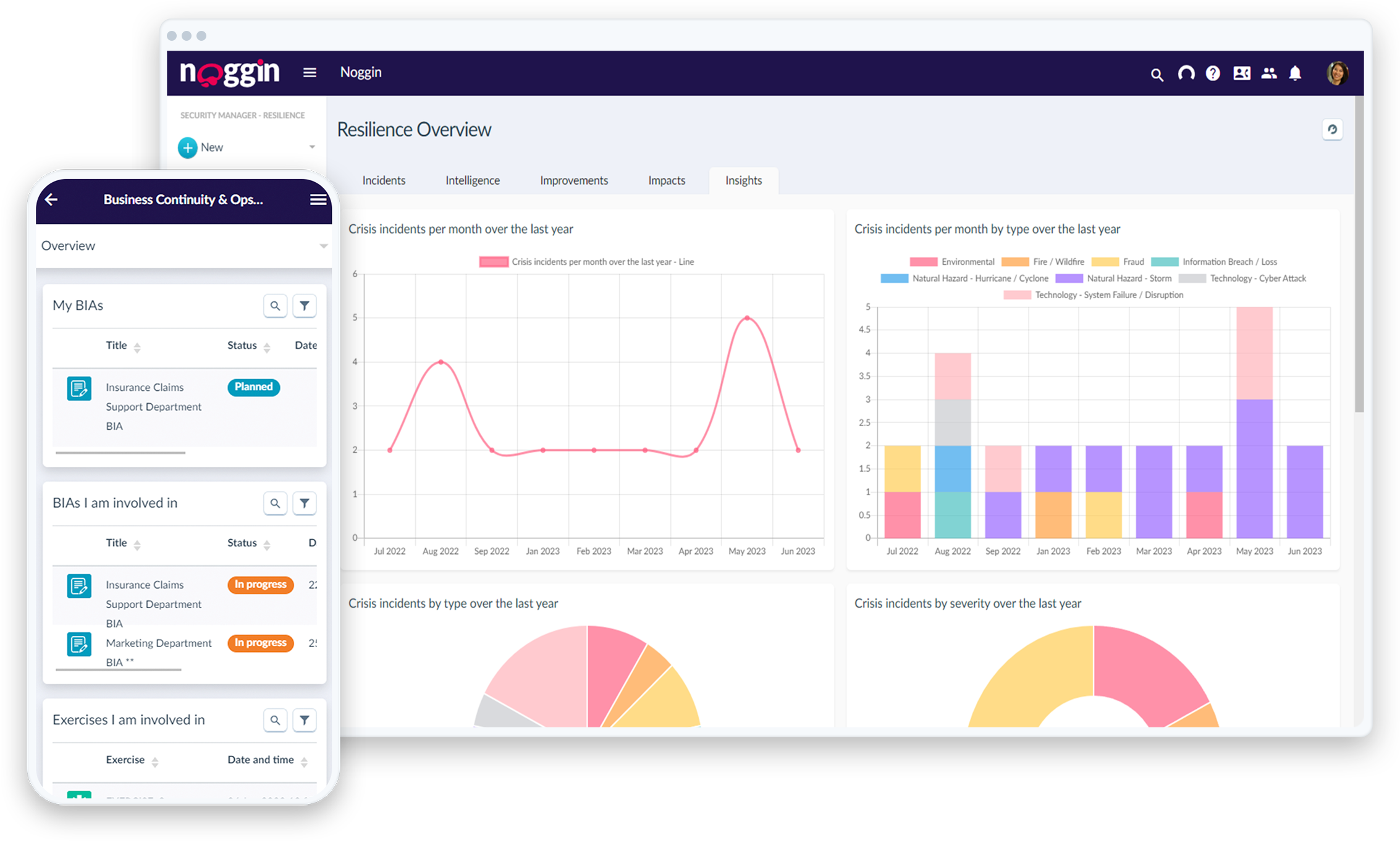Open the Overview dropdown on mobile panel
This screenshot has width=1400, height=841.
323,245
